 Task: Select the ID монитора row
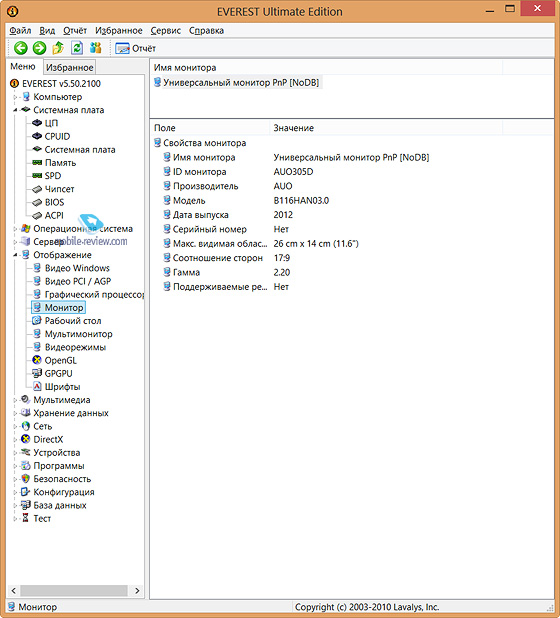[352, 172]
